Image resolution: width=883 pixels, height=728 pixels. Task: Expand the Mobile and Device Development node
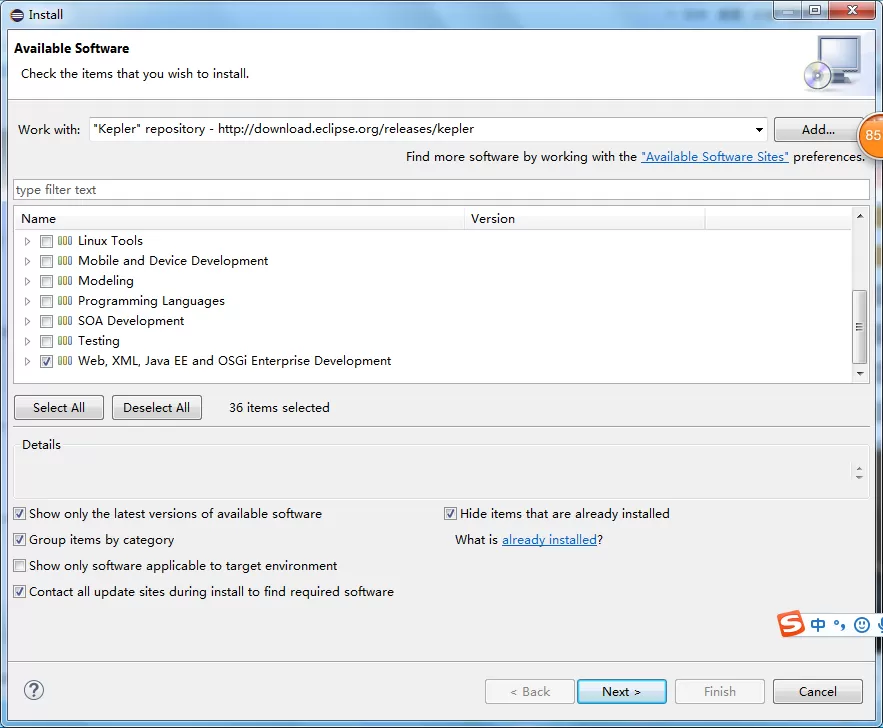point(27,261)
